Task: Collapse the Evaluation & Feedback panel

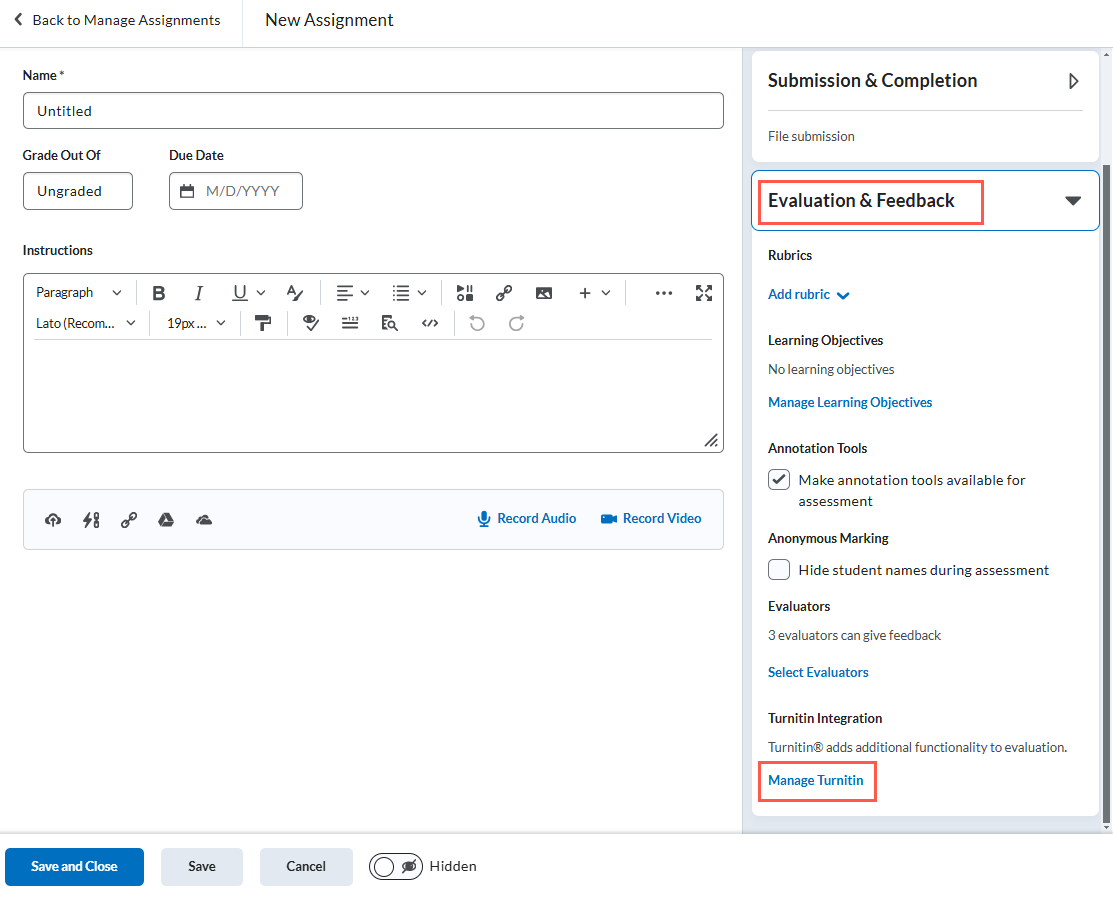Action: [1075, 200]
